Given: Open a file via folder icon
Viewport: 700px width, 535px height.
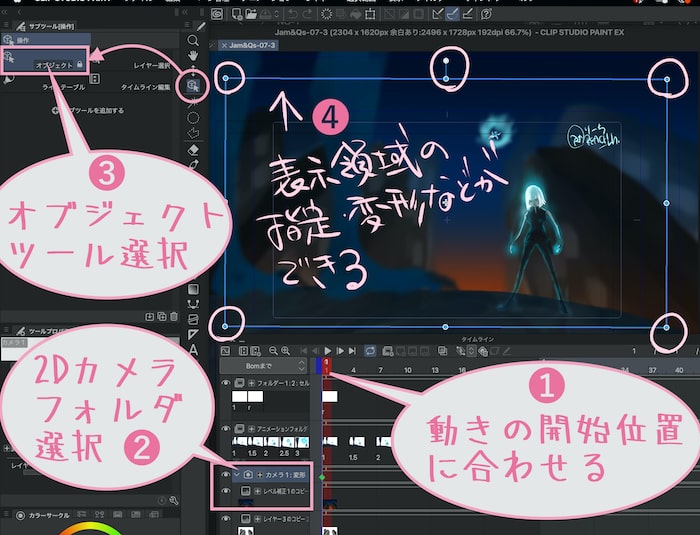Looking at the screenshot, I should point(251,14).
